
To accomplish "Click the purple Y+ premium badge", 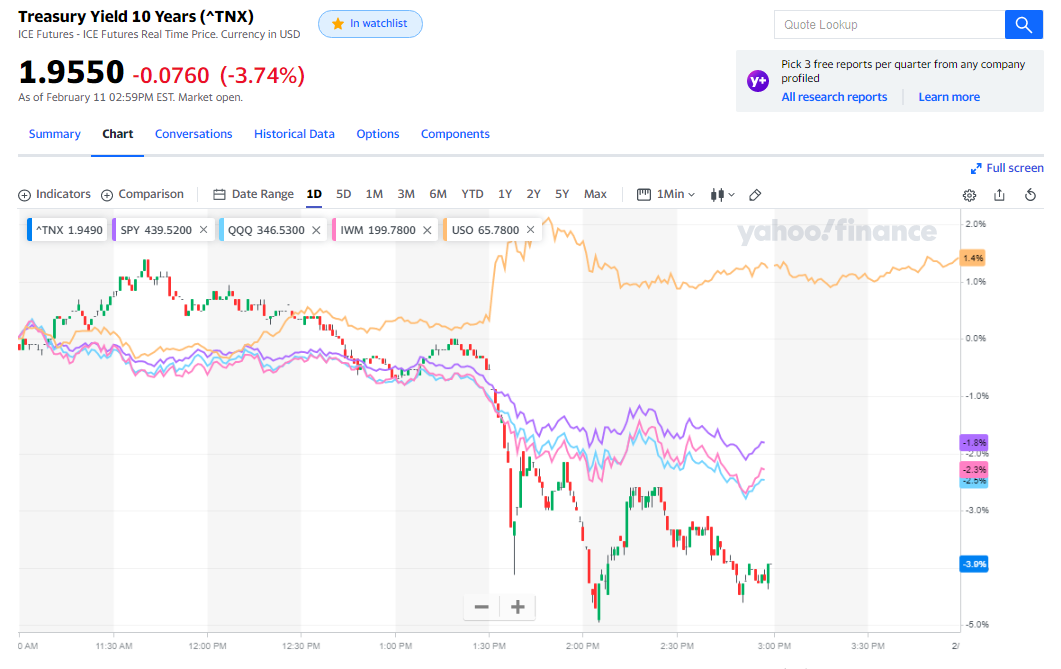I will [x=758, y=81].
